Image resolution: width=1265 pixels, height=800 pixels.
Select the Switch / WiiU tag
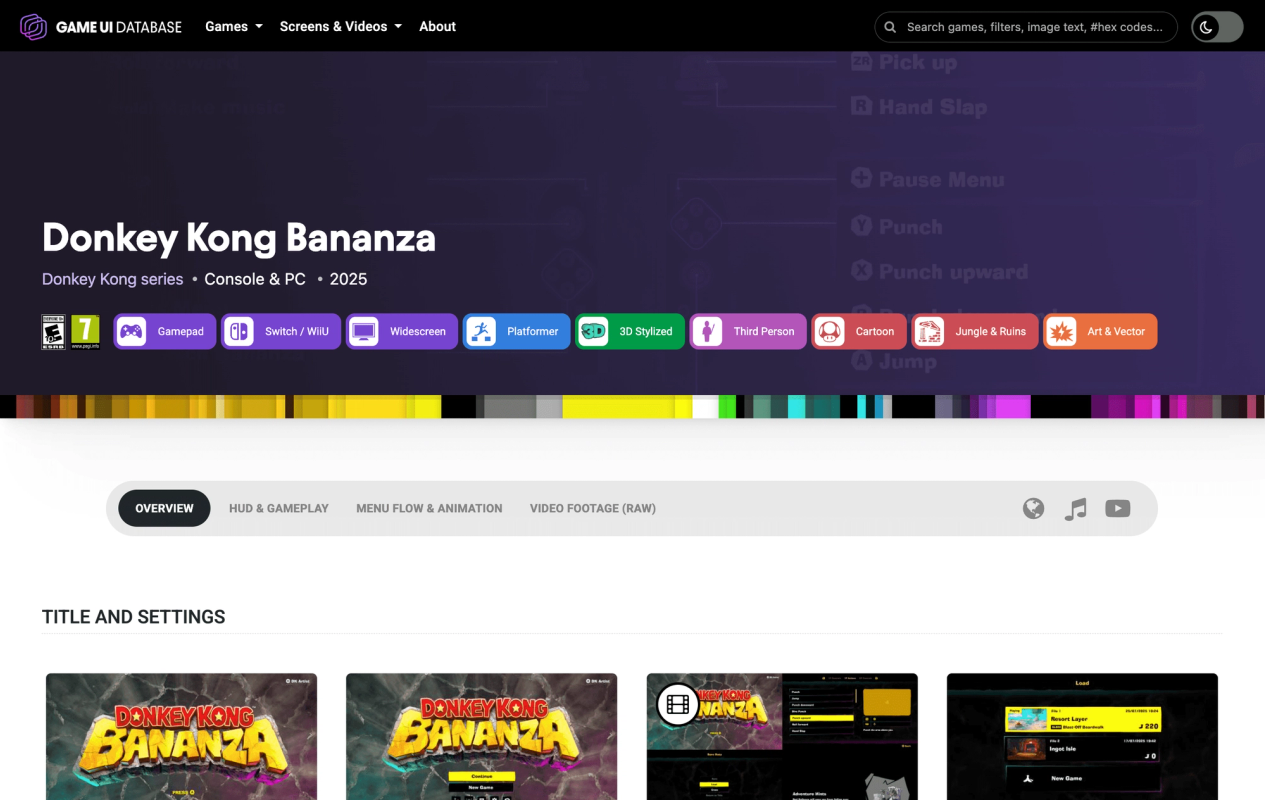point(281,332)
